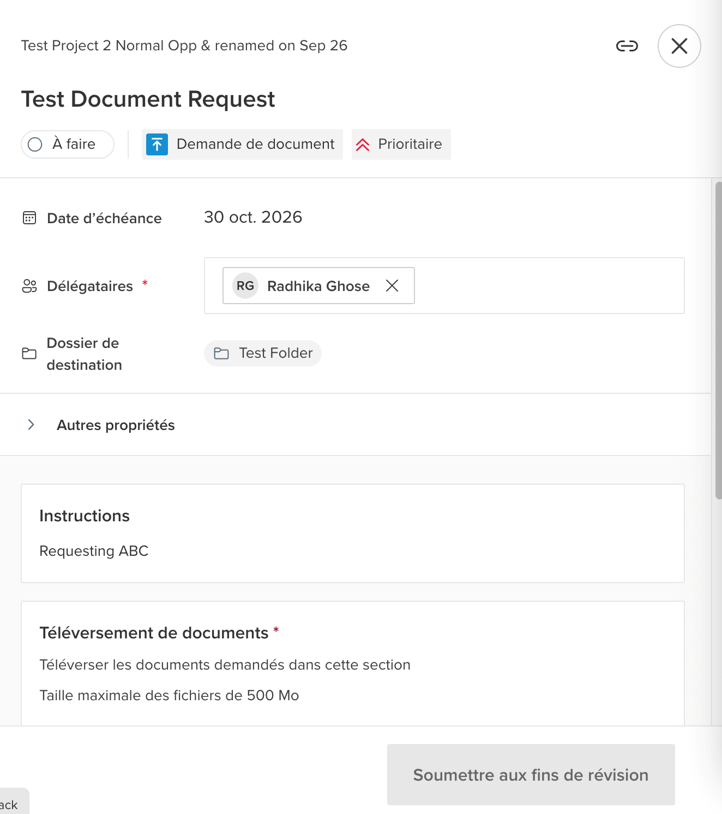
Task: Open the Test Folder chip
Action: click(263, 353)
